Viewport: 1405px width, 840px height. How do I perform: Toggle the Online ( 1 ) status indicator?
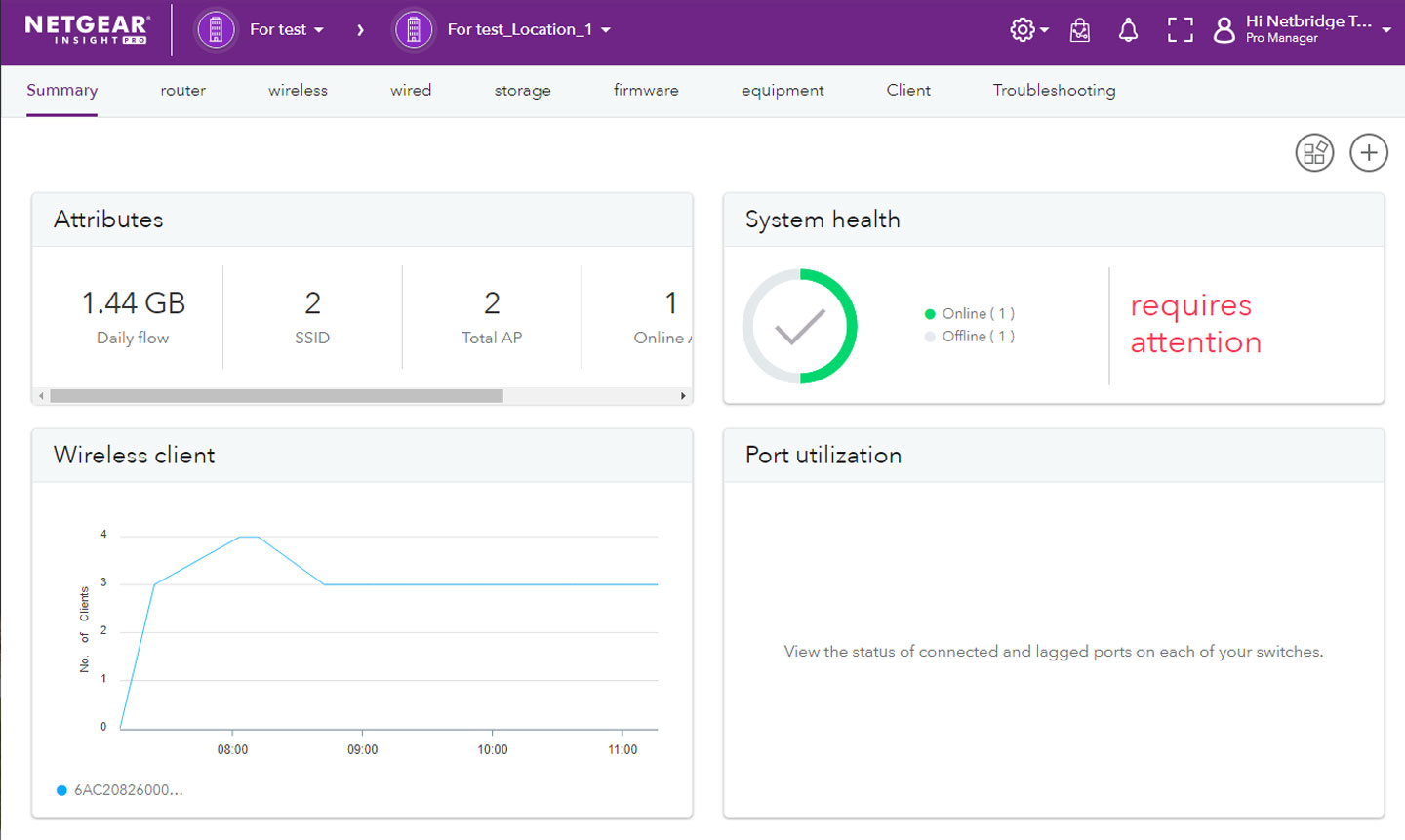point(969,313)
